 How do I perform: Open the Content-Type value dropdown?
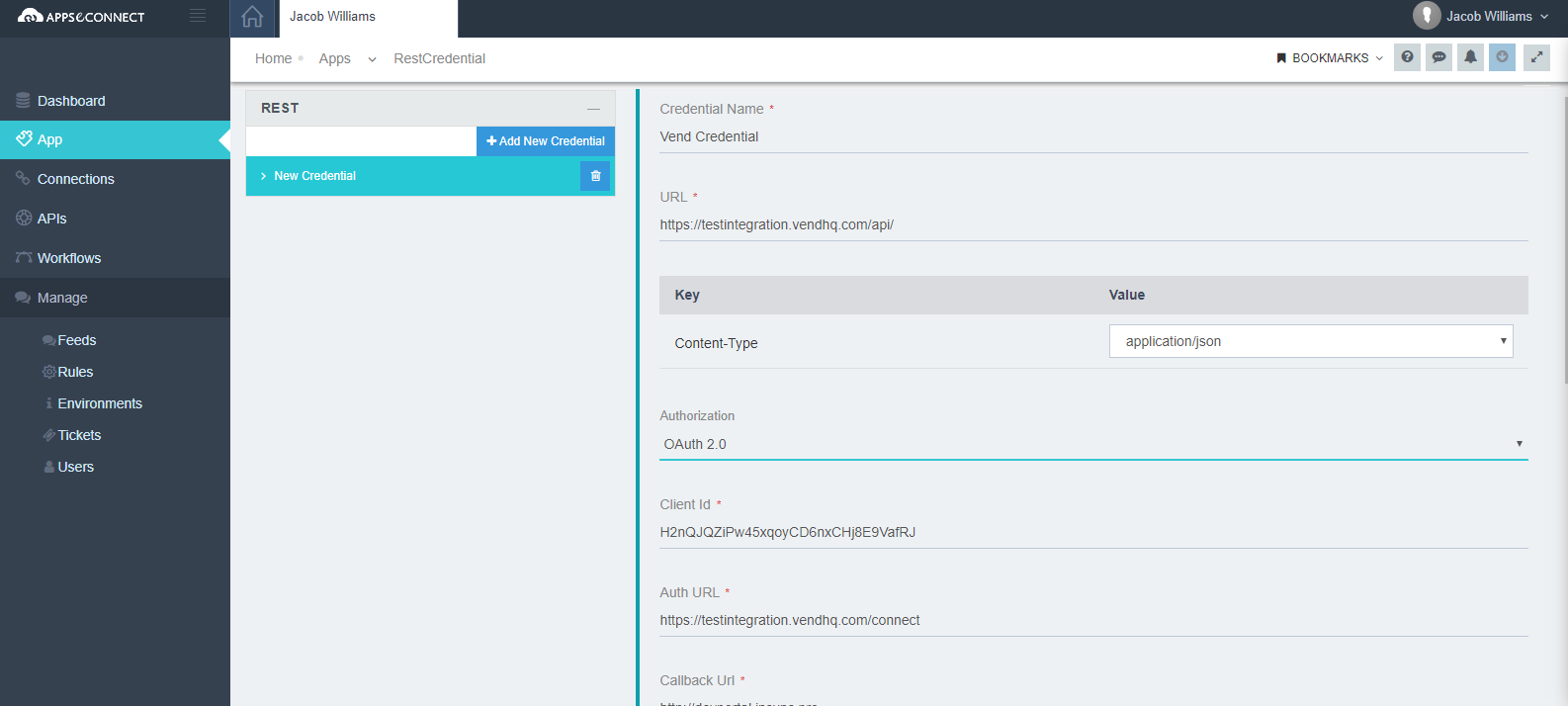click(x=1311, y=341)
